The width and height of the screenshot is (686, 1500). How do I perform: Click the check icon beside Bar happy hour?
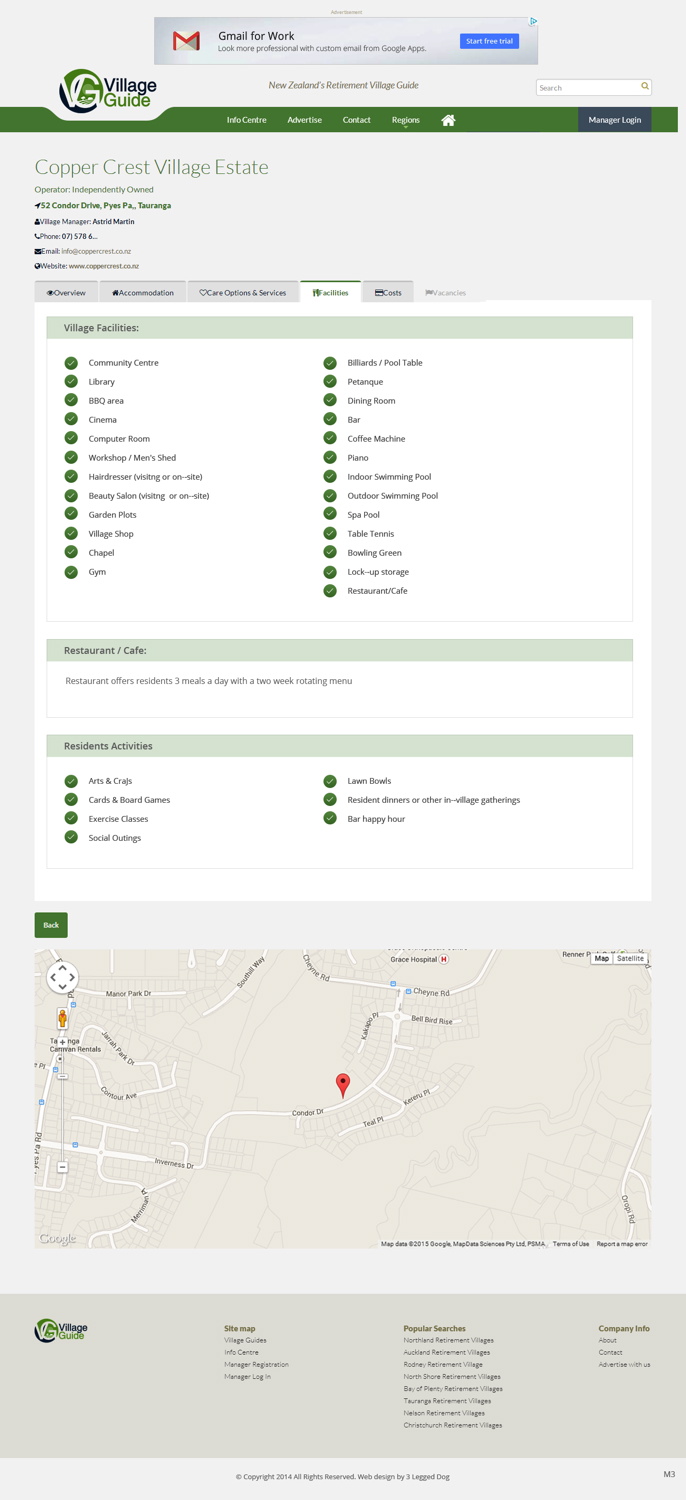click(330, 819)
